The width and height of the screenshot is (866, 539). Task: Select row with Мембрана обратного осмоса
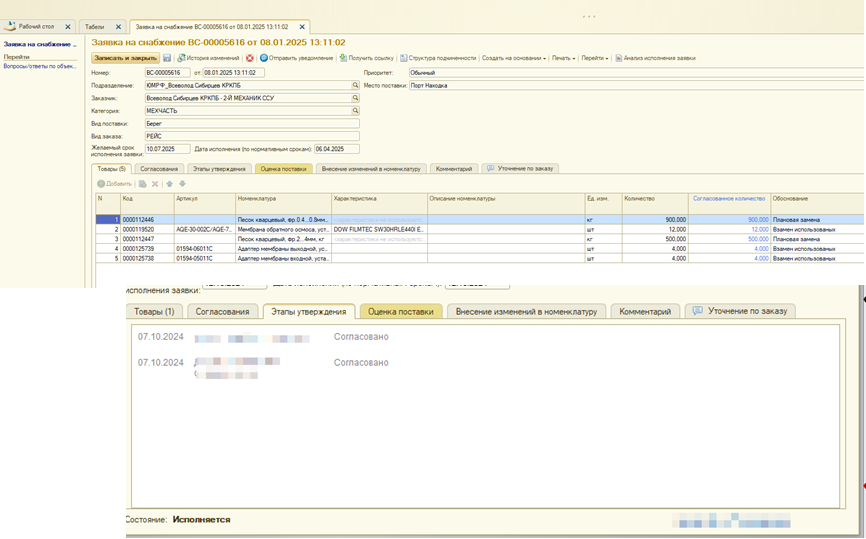coord(479,229)
